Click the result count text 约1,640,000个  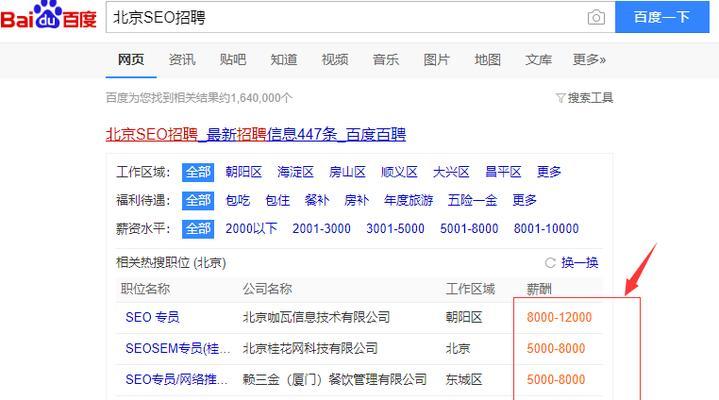point(255,98)
